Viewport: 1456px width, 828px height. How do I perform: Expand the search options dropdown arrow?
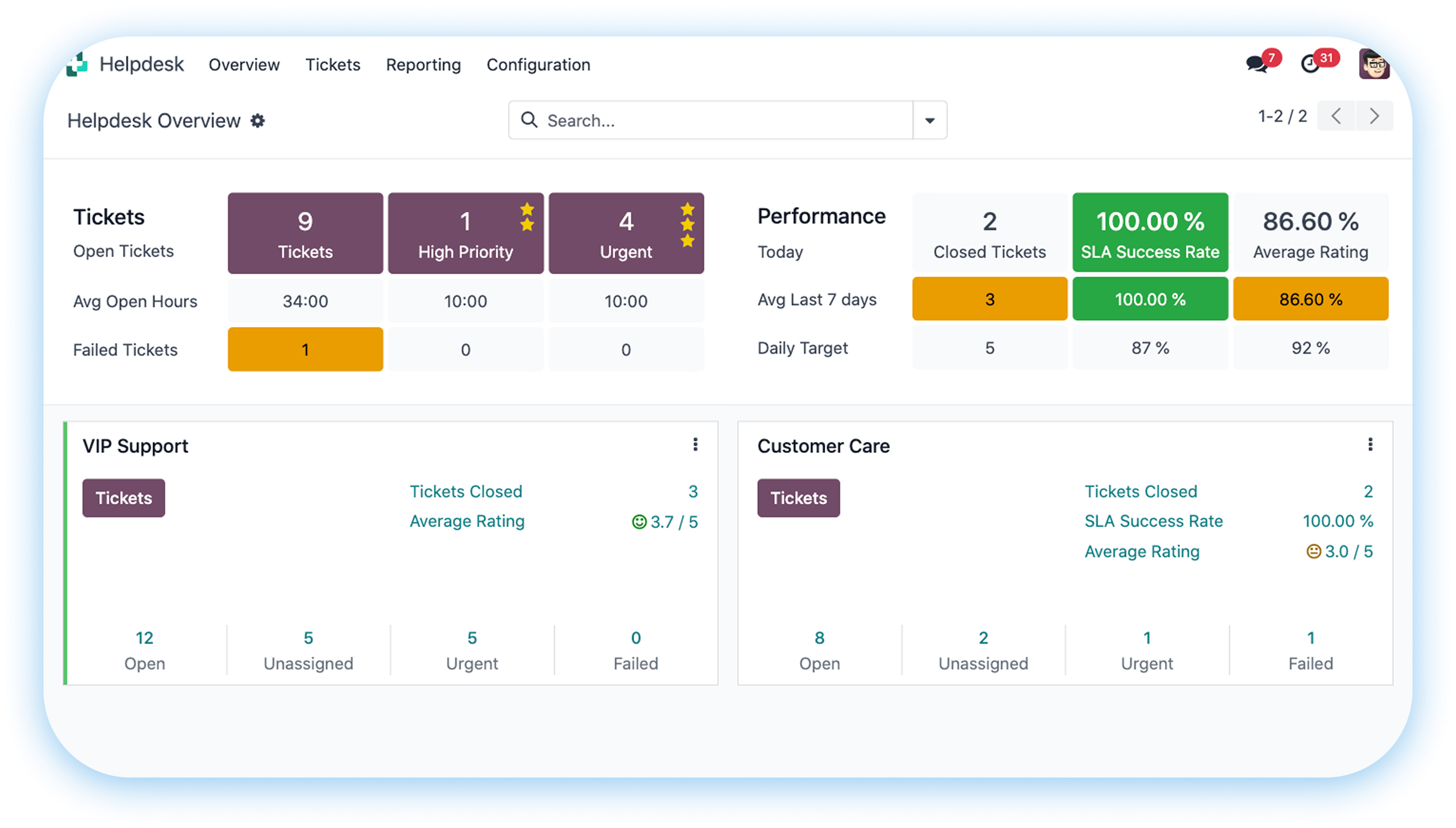pos(929,121)
